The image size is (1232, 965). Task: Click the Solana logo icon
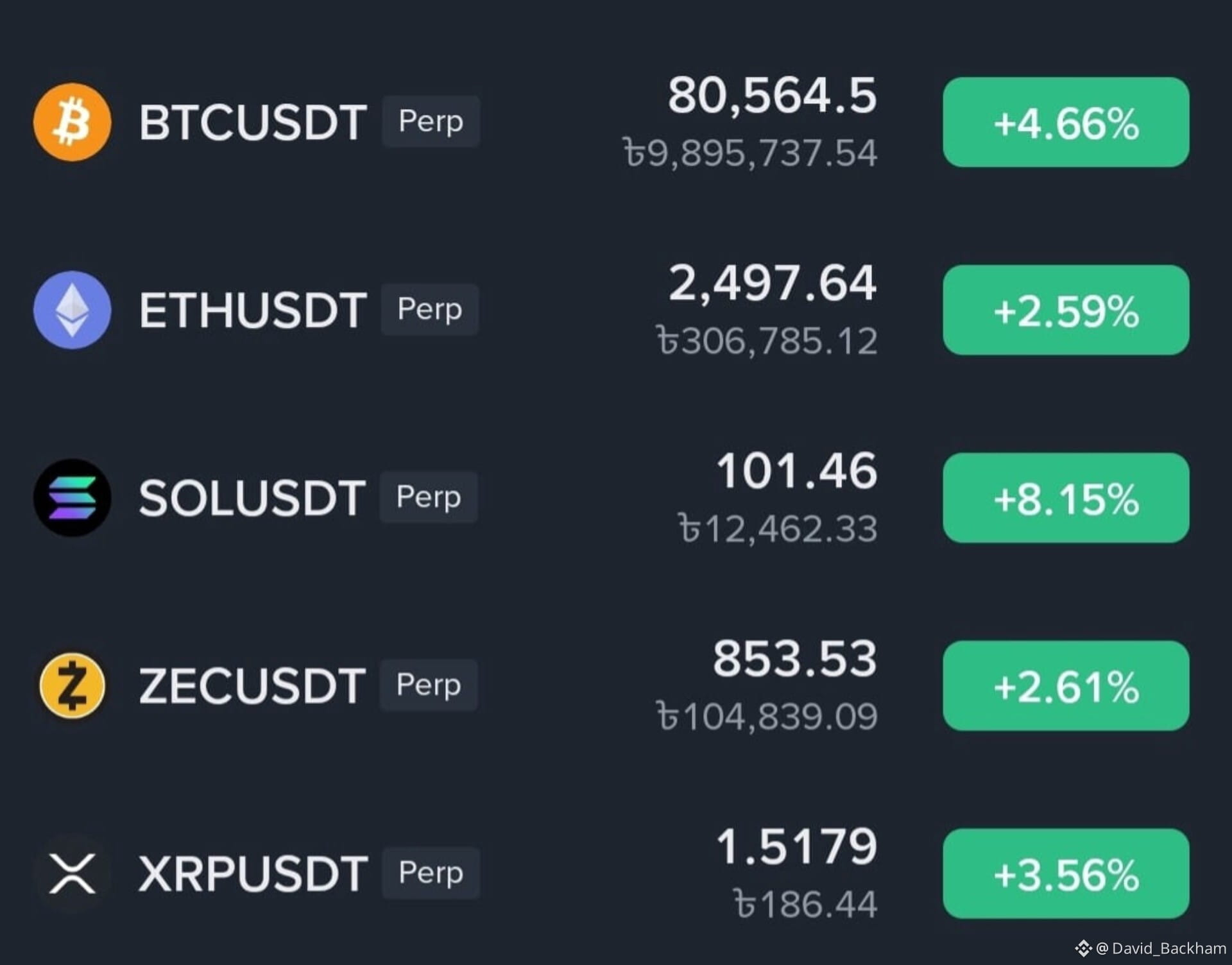[x=72, y=498]
